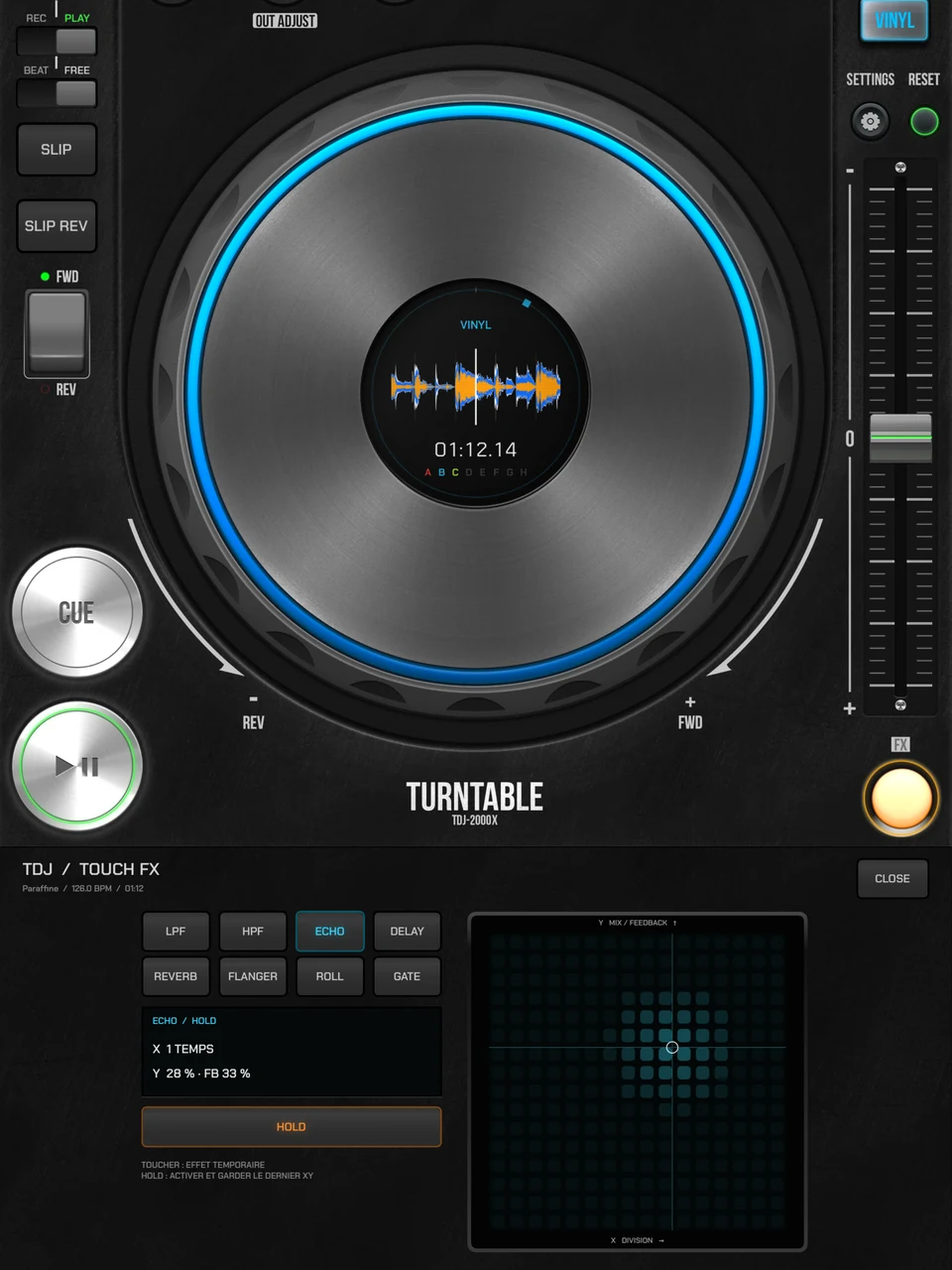Select the ROLL effect

(330, 976)
